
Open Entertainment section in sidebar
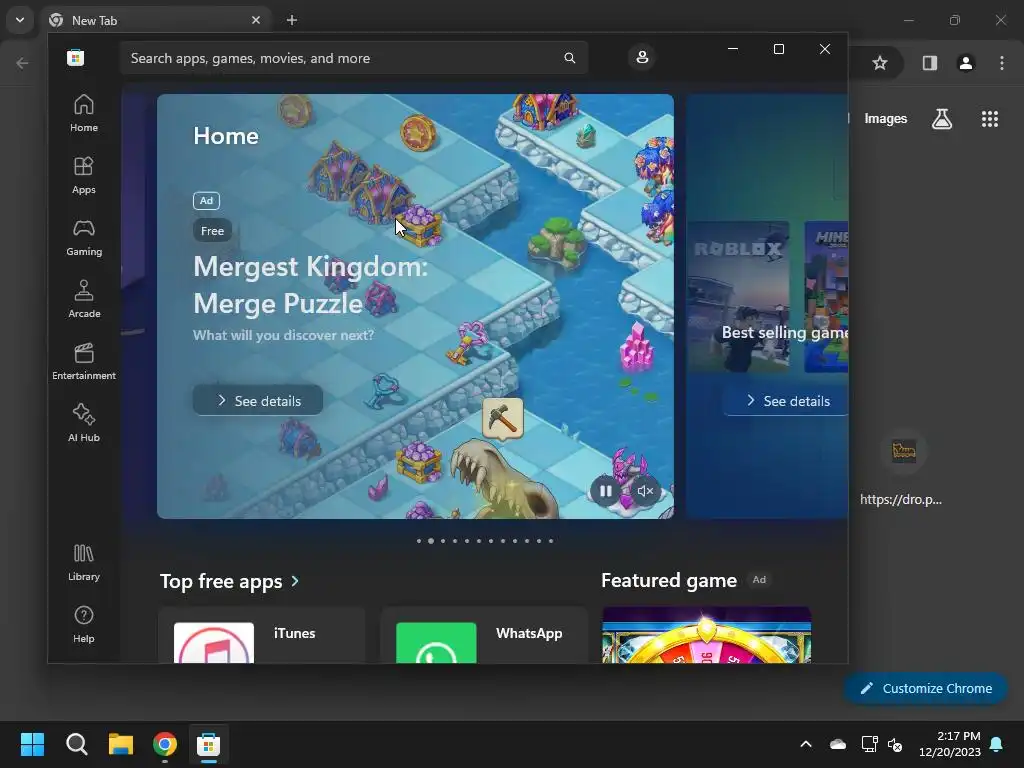(x=84, y=362)
